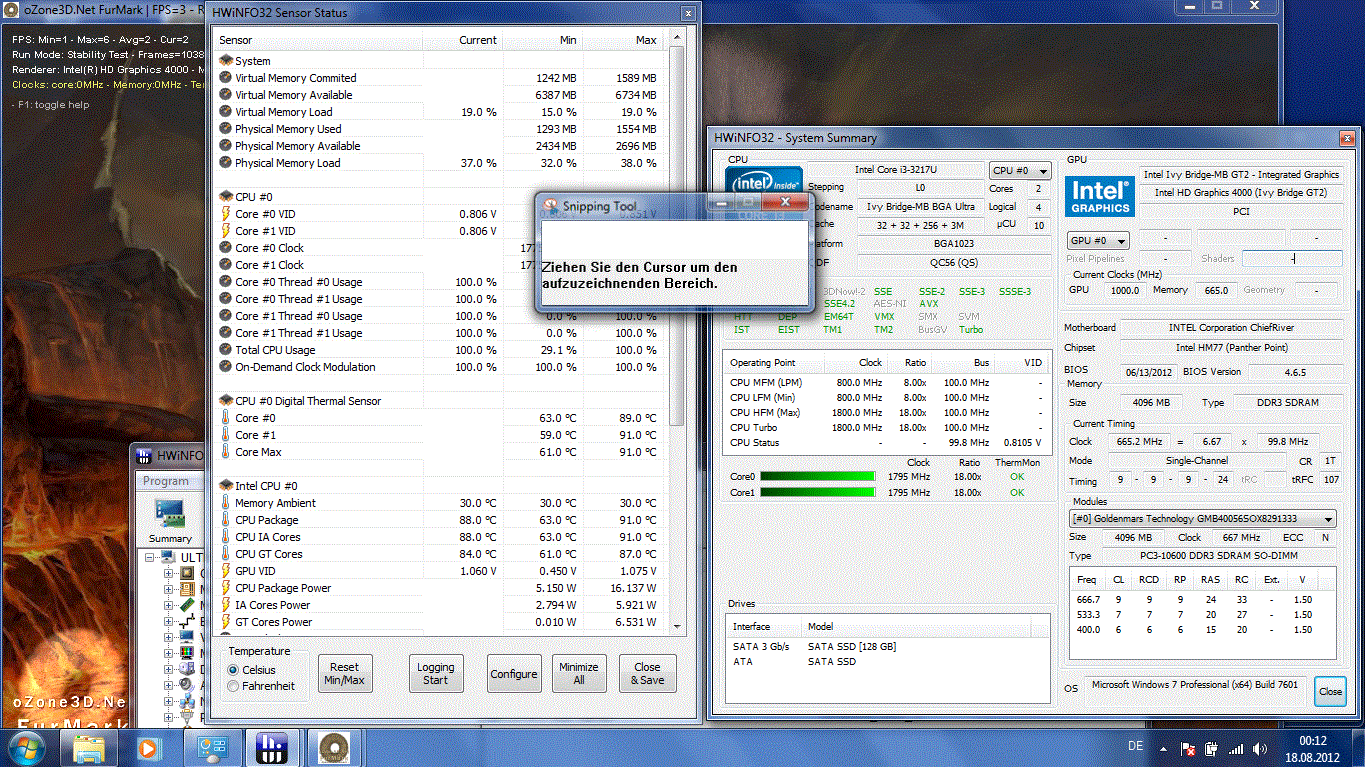Open the Program menu in HWiNFO main window

[165, 481]
